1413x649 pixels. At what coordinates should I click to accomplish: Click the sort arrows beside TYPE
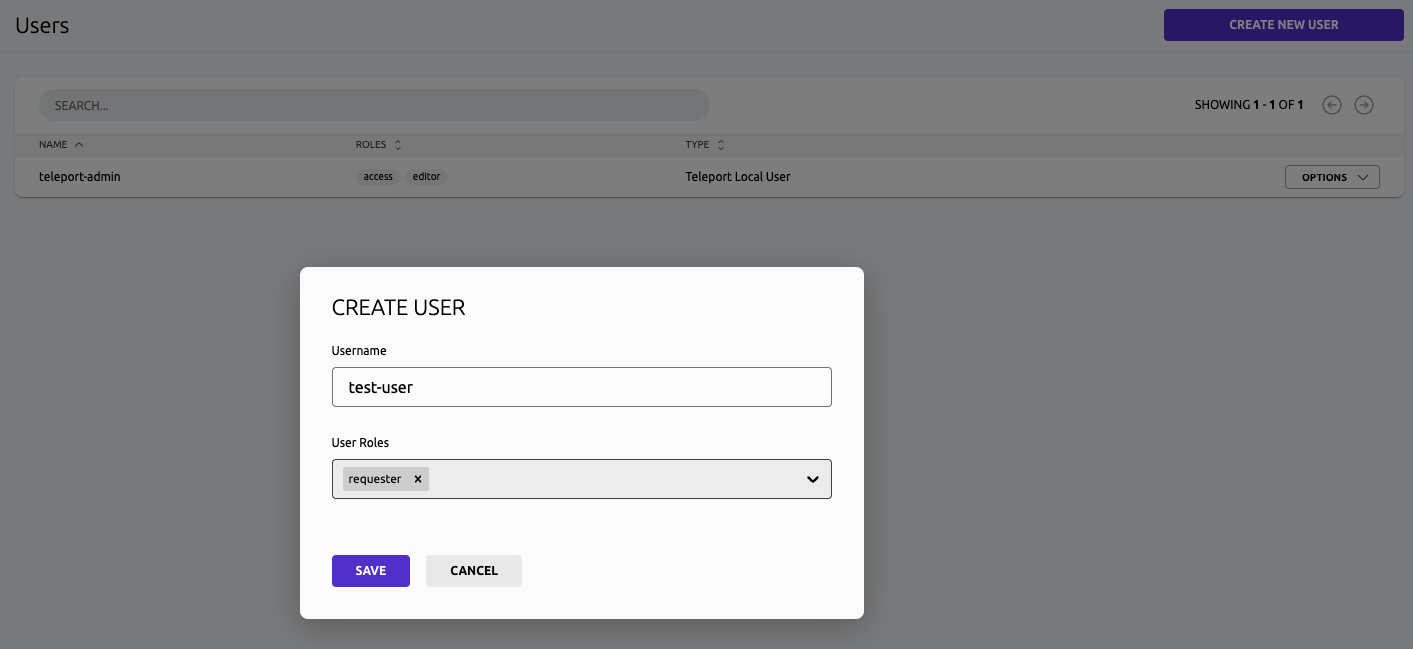tap(719, 144)
